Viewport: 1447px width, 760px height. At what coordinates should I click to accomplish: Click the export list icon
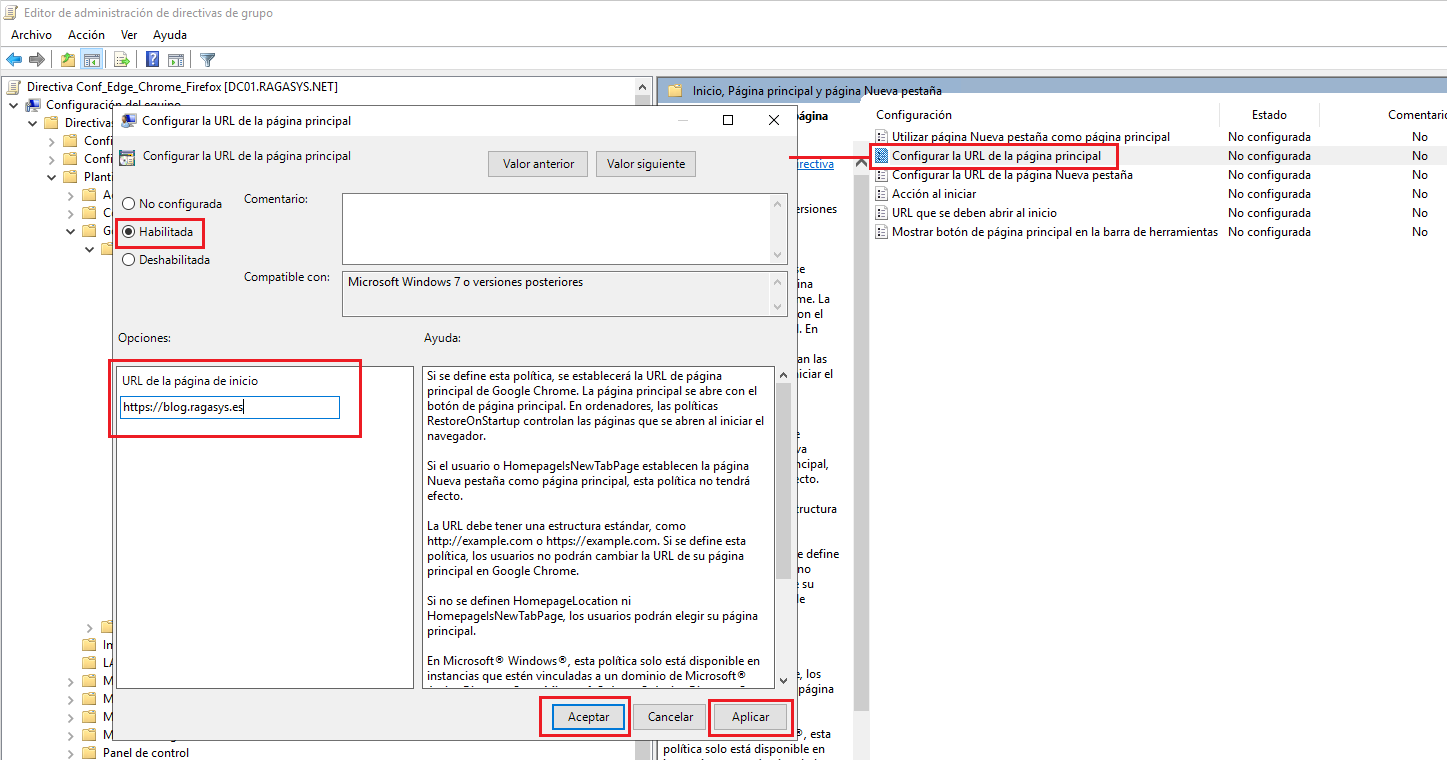click(x=121, y=59)
